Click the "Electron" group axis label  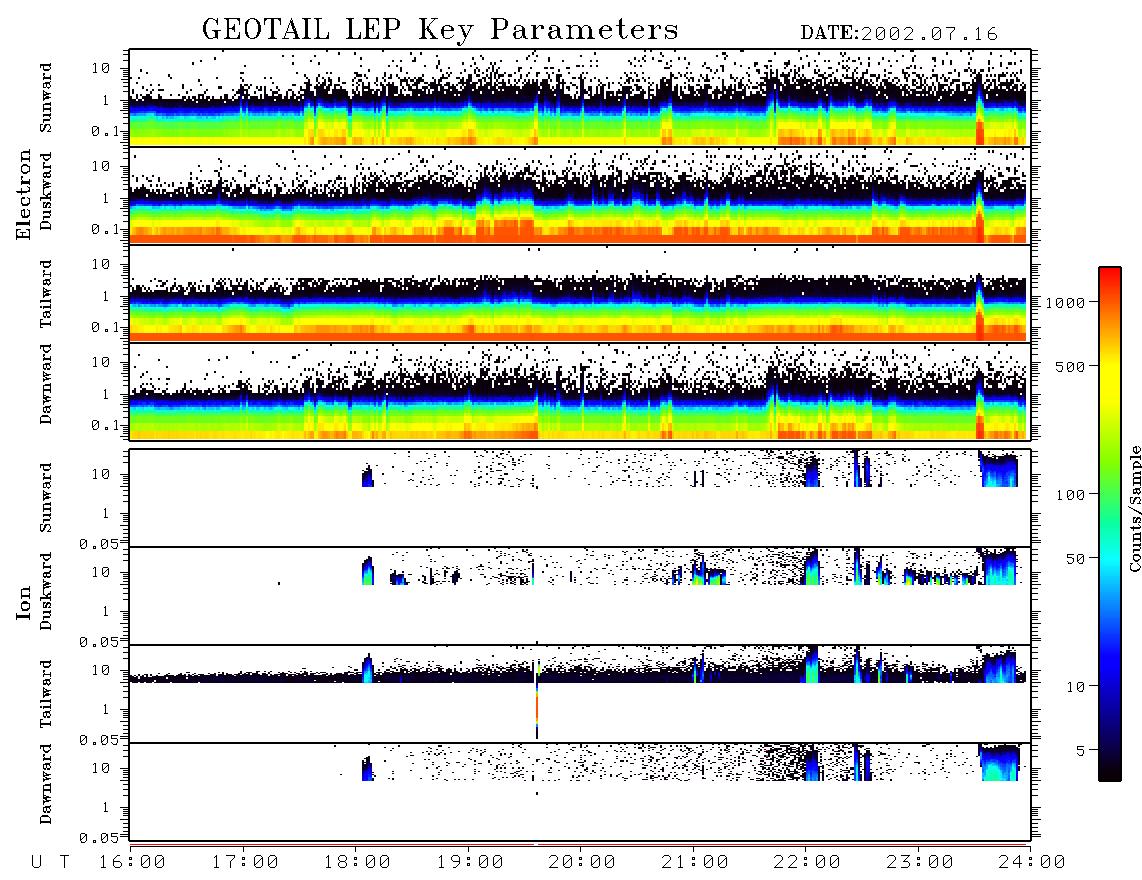[x=24, y=194]
